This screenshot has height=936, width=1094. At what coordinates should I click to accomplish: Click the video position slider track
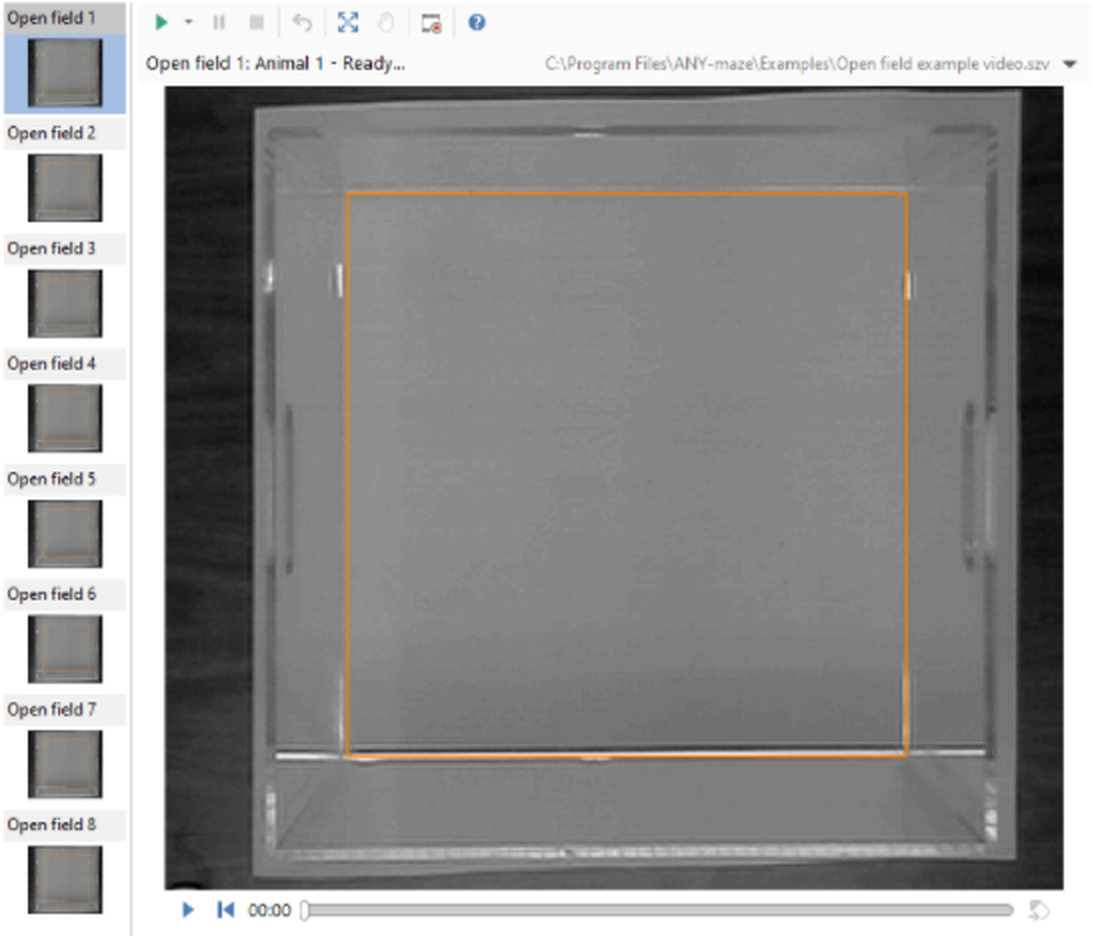point(660,910)
